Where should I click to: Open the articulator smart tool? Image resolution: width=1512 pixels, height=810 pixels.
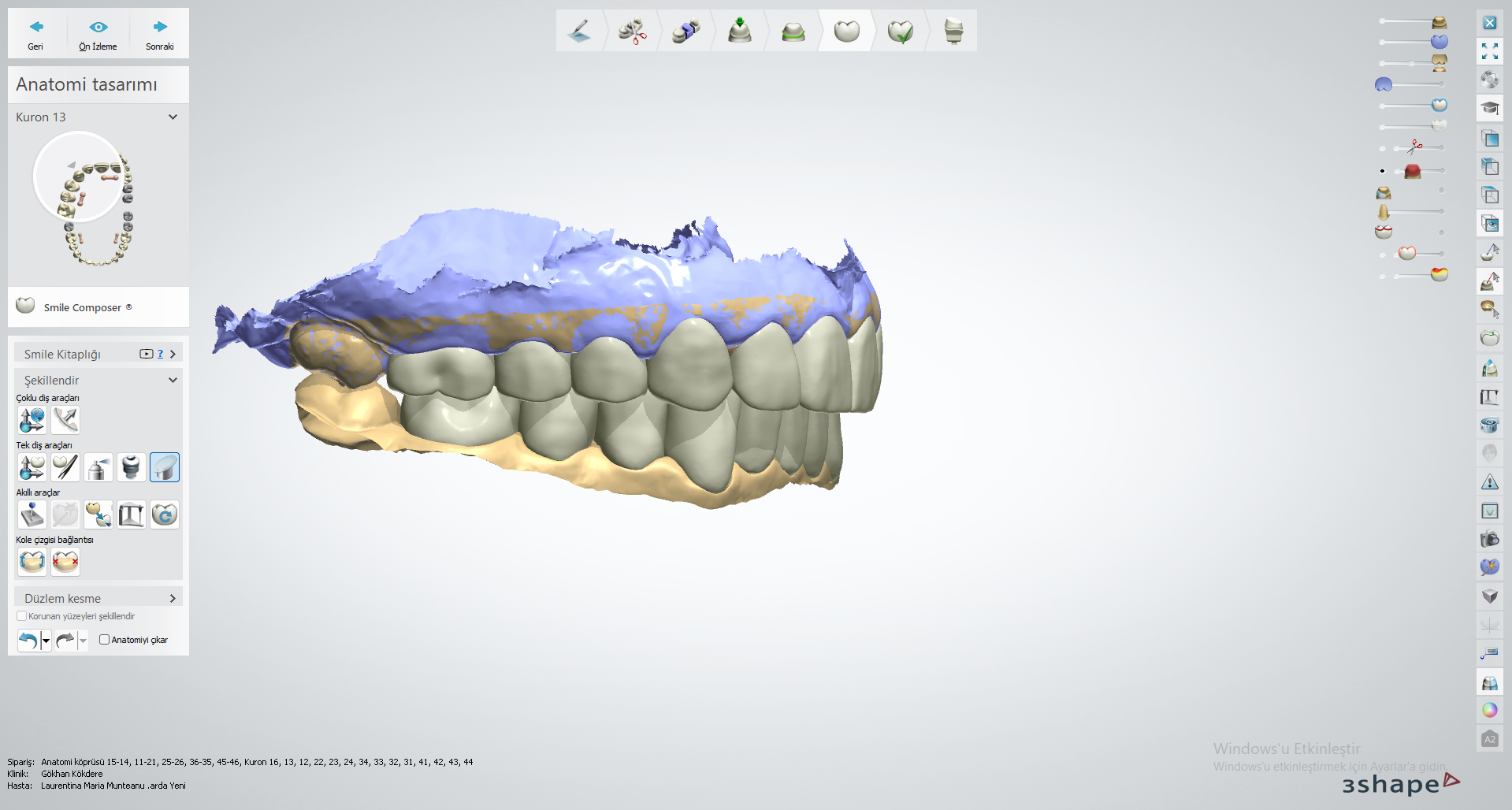pyautogui.click(x=132, y=515)
